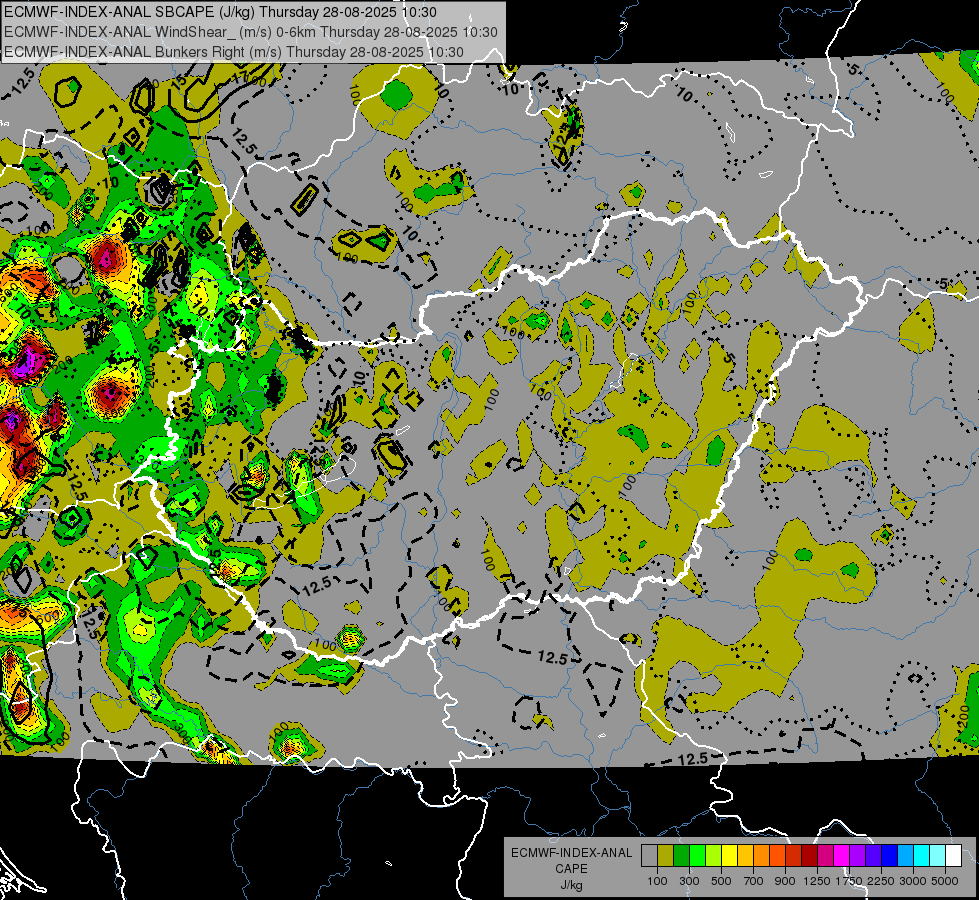
Task: Click the legend value 500
Action: (721, 881)
